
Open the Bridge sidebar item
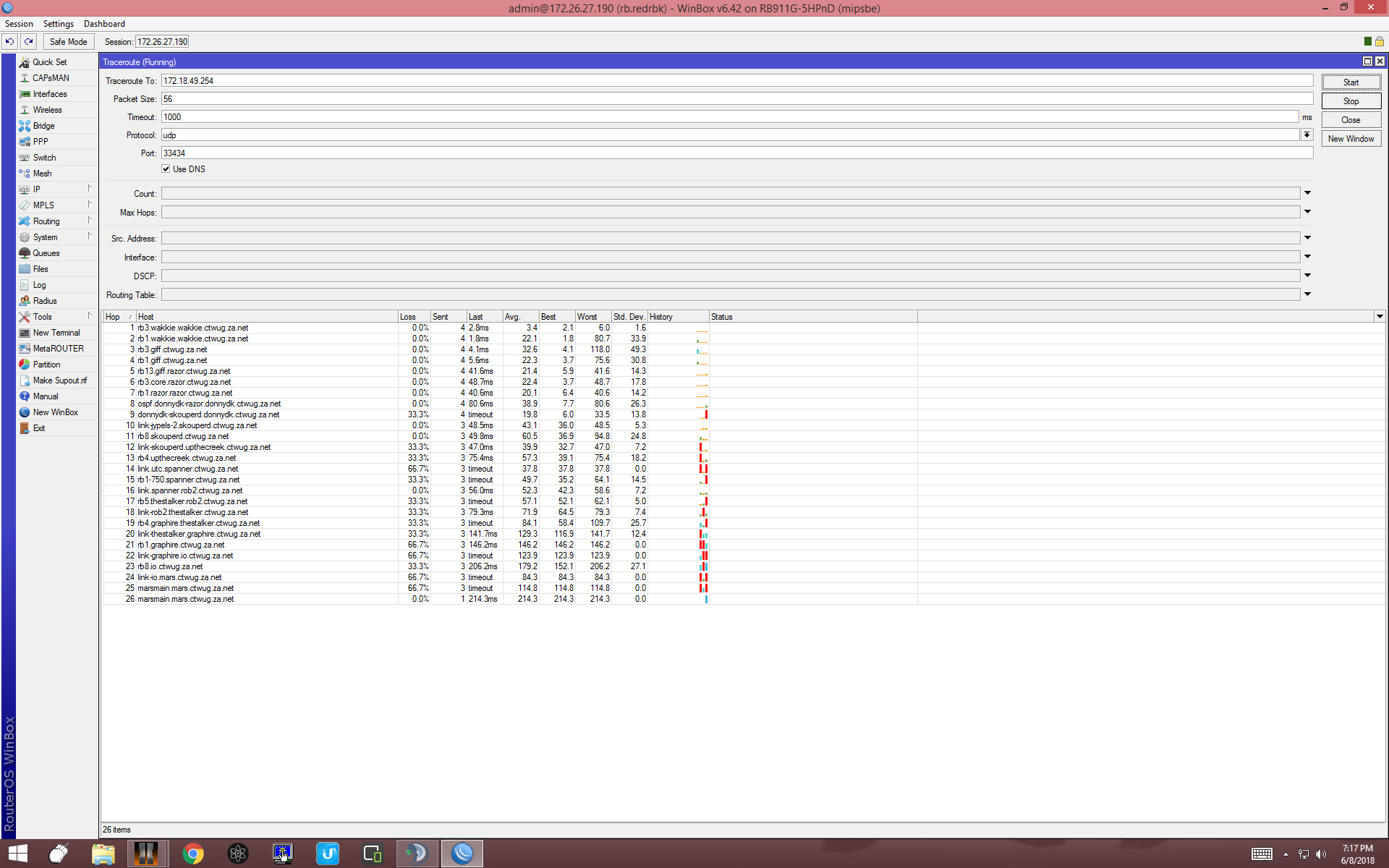43,126
